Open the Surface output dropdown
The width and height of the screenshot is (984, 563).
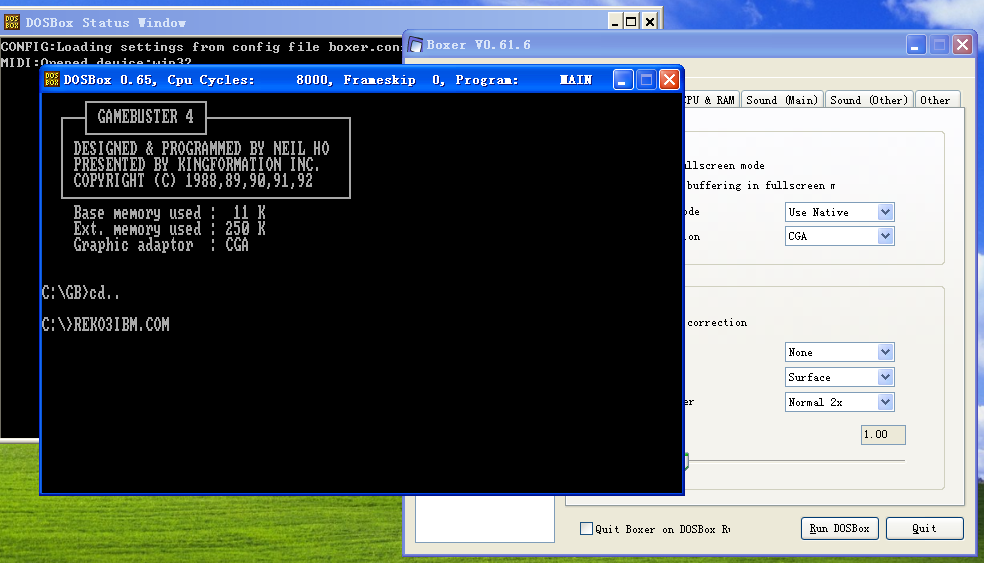[x=885, y=377]
